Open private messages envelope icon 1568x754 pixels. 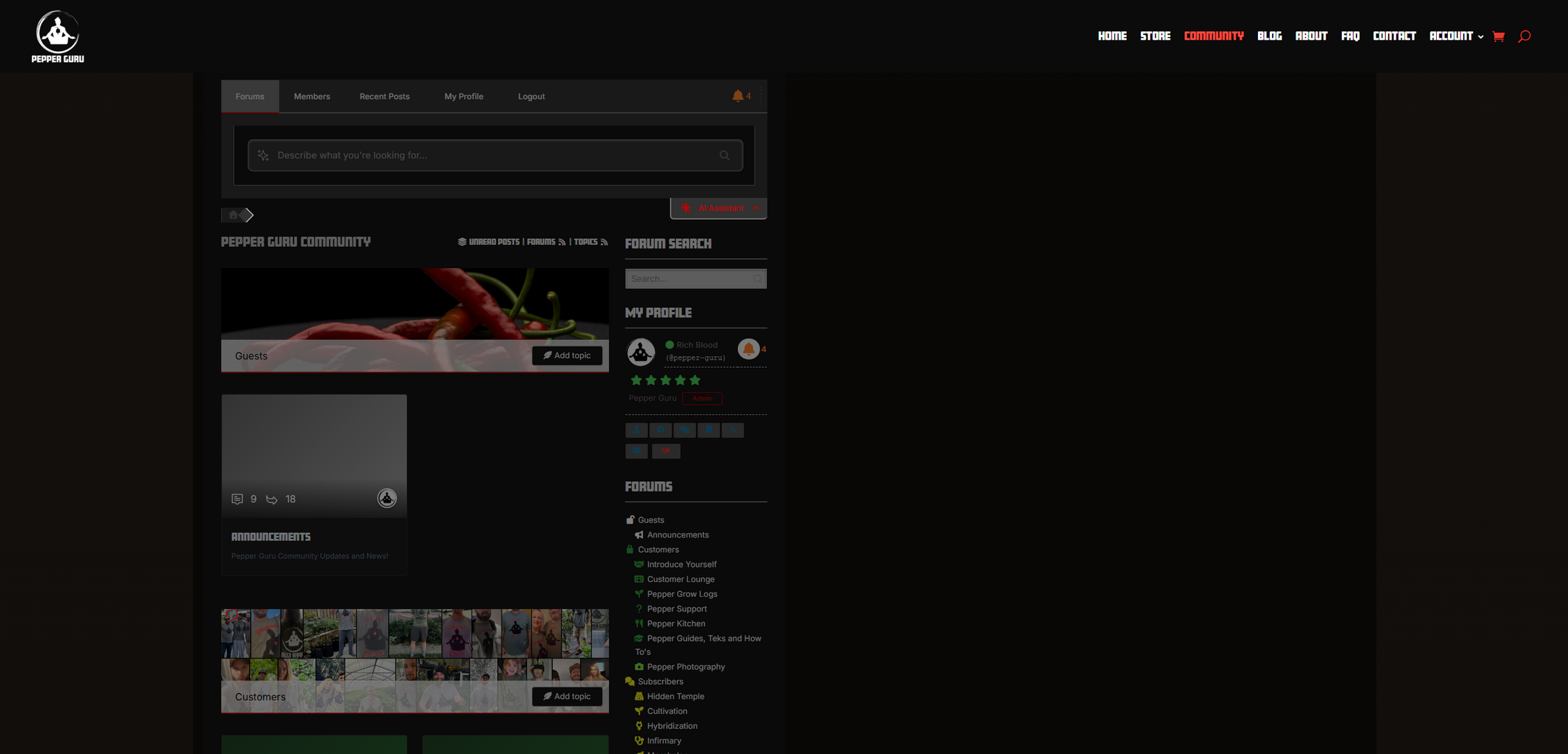tap(636, 451)
